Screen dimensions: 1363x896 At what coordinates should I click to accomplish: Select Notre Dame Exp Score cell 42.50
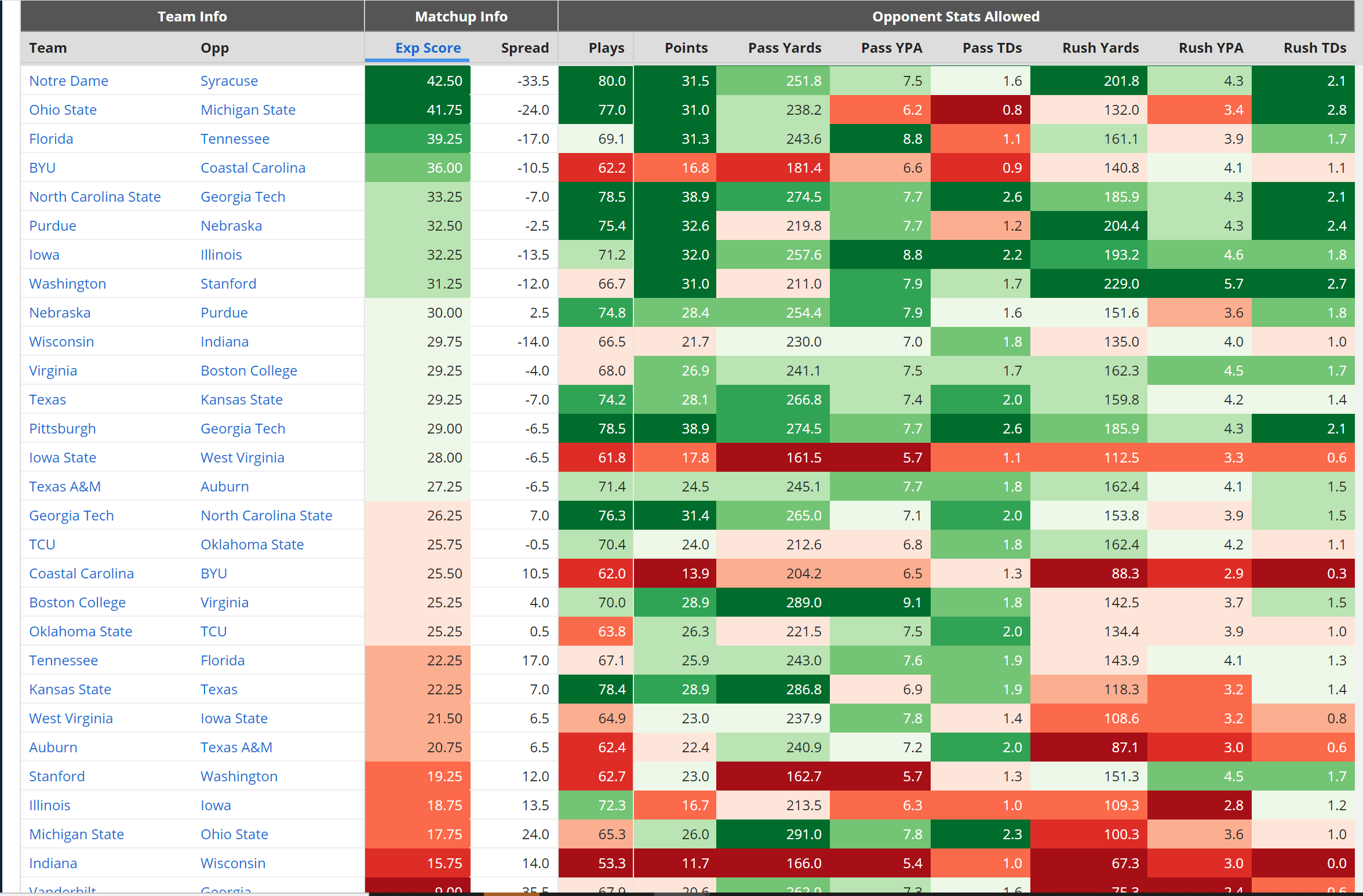click(417, 81)
